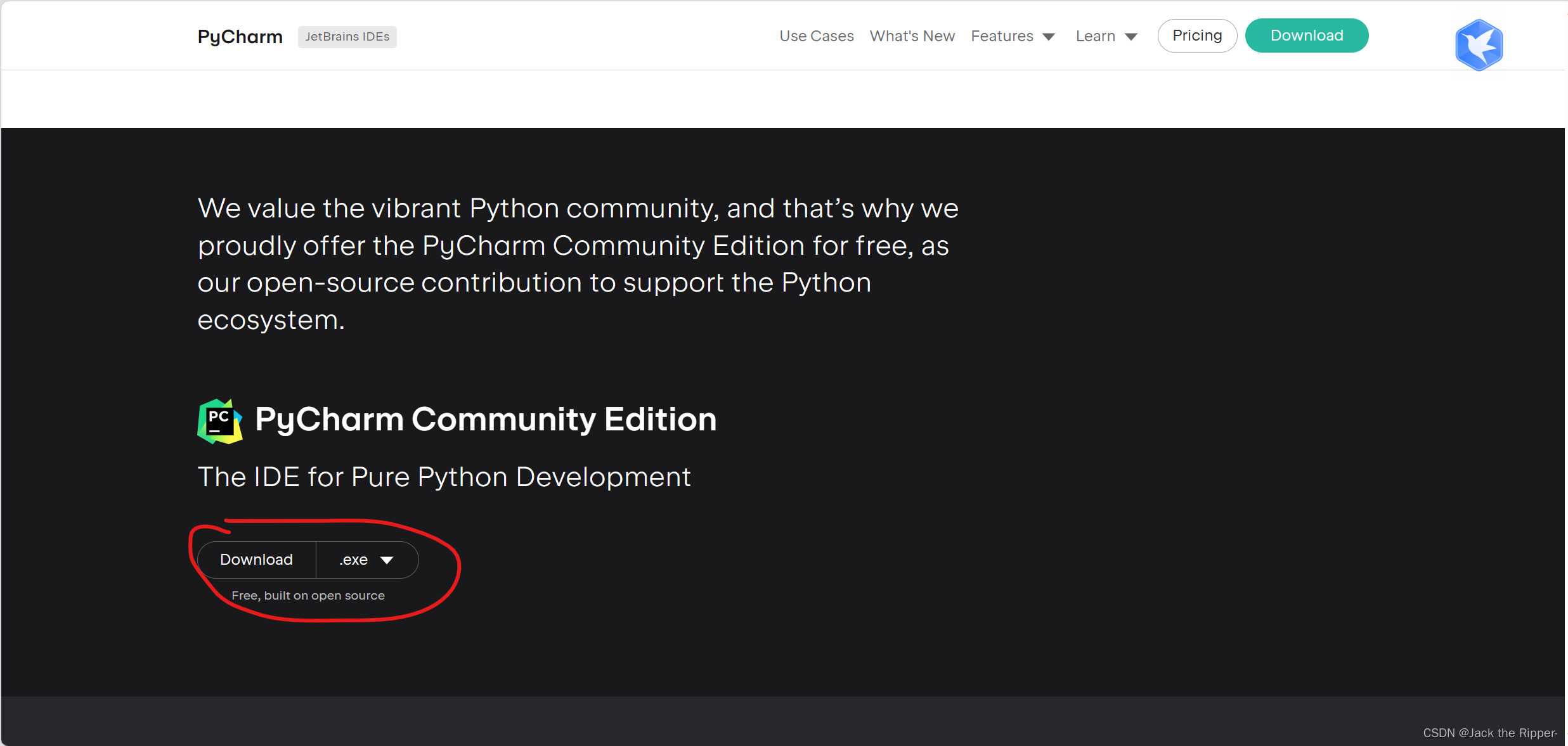1568x746 pixels.
Task: Click the 'Free, built on open source' note
Action: pos(308,595)
